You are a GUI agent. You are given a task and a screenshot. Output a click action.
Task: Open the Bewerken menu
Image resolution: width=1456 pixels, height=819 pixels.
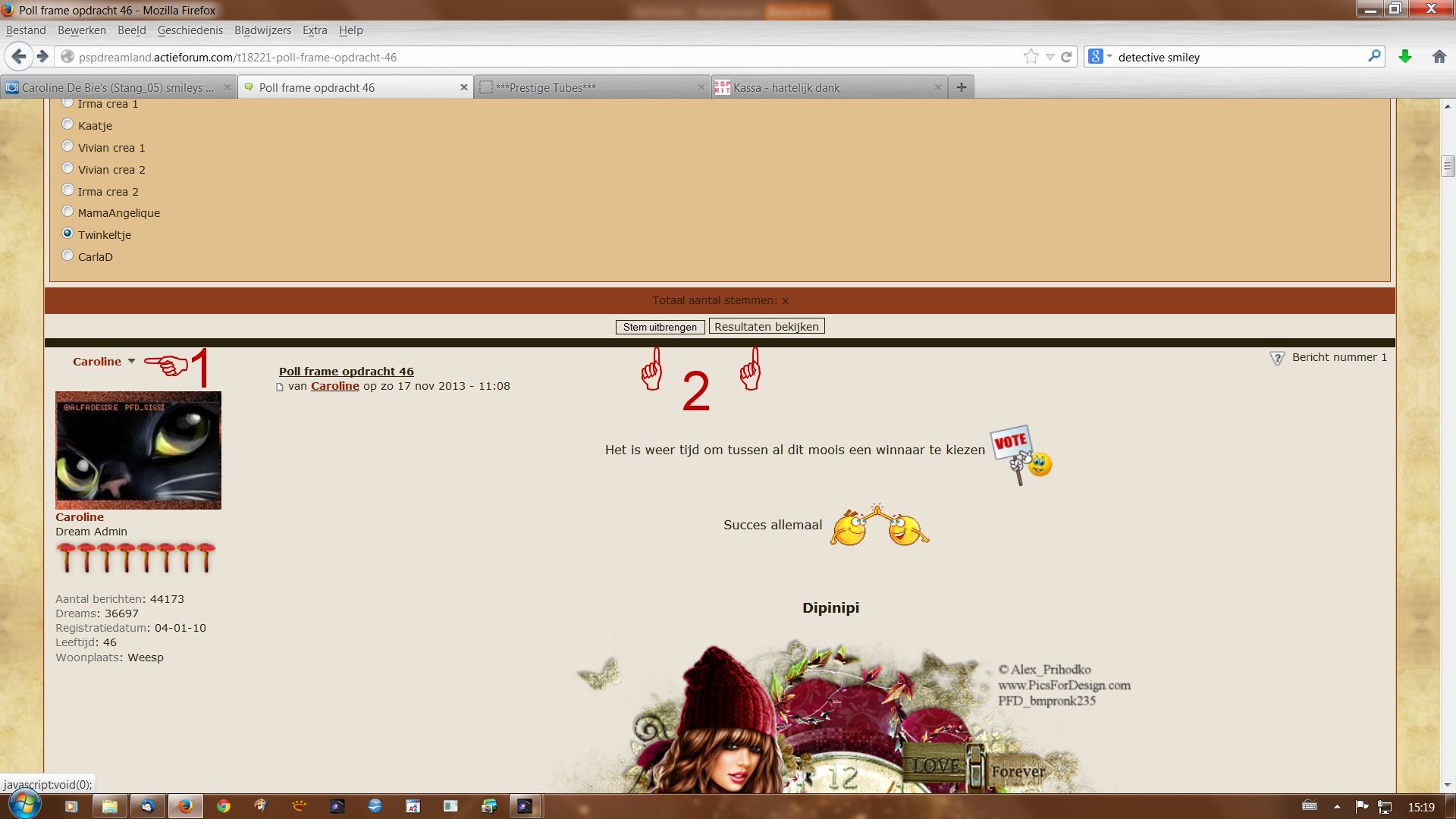pyautogui.click(x=82, y=30)
